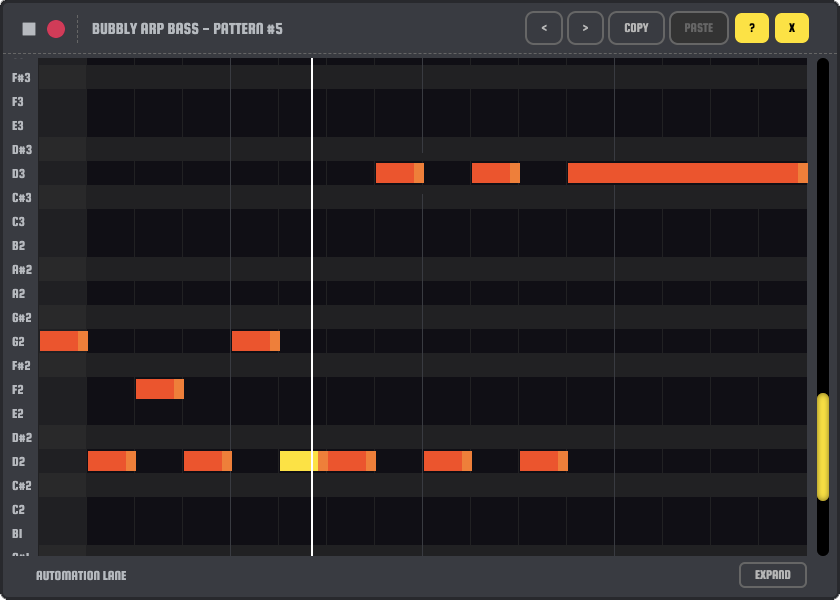840x600 pixels.
Task: Click the Automation Lane label
Action: pos(81,575)
